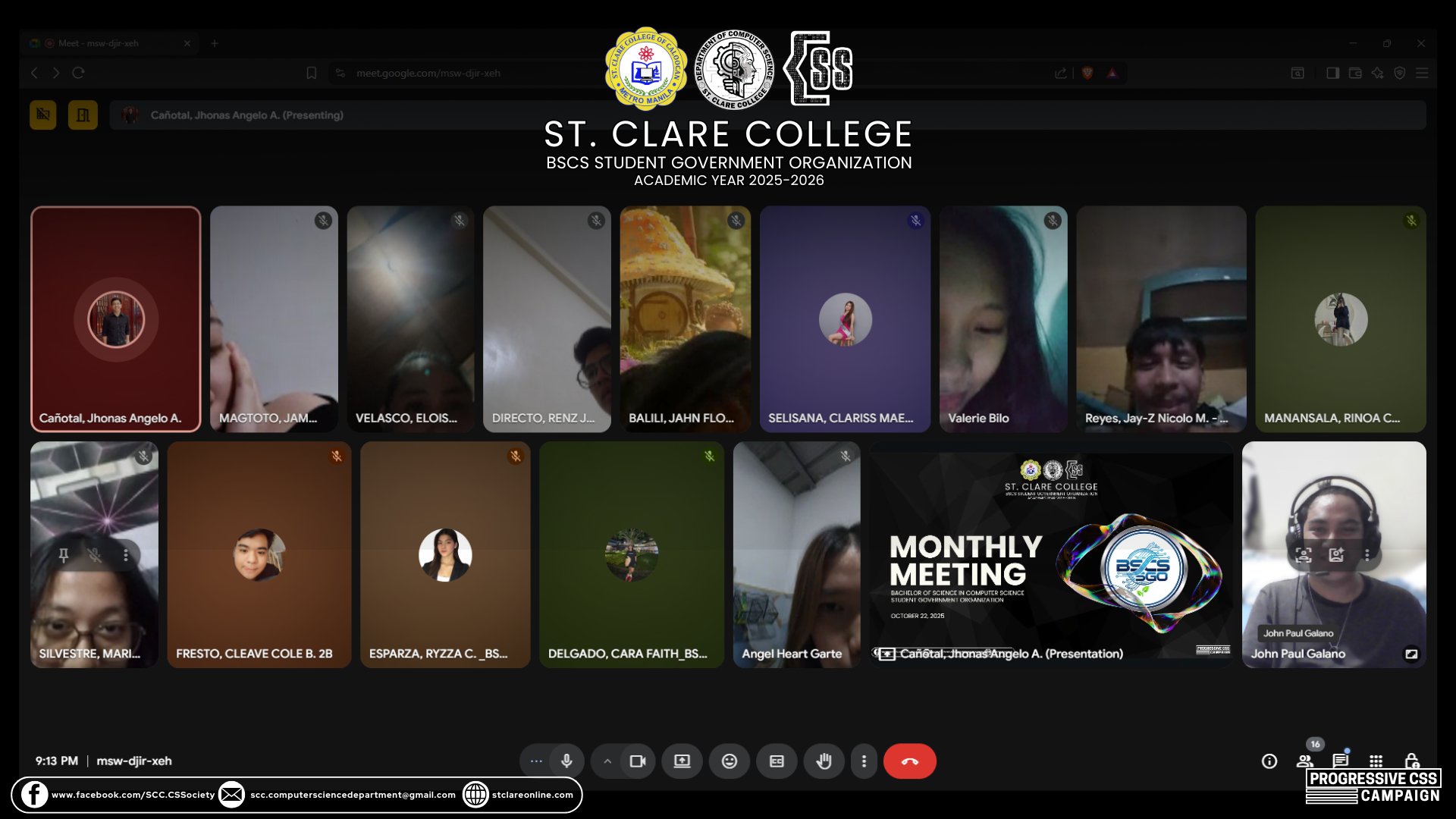Open audio options via the three-dot pill beside the mic
Screen dimensions: 1456x819
(536, 761)
